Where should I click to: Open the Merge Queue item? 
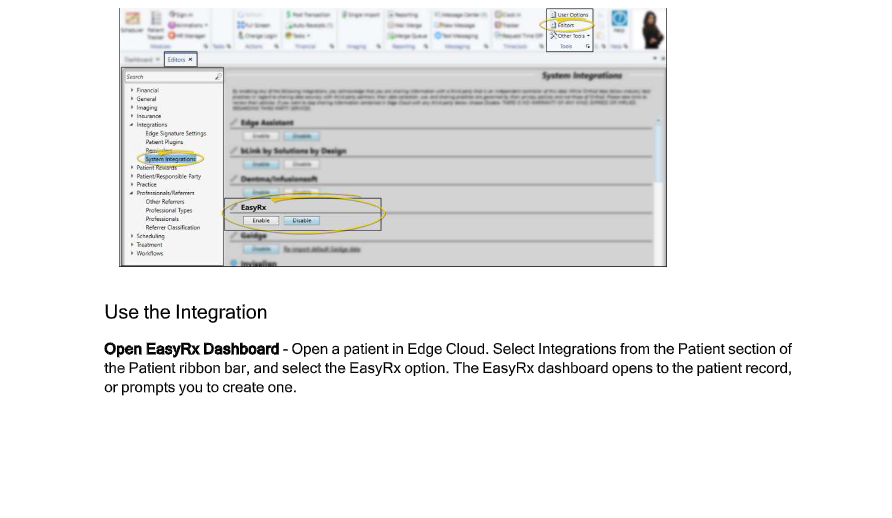(407, 35)
